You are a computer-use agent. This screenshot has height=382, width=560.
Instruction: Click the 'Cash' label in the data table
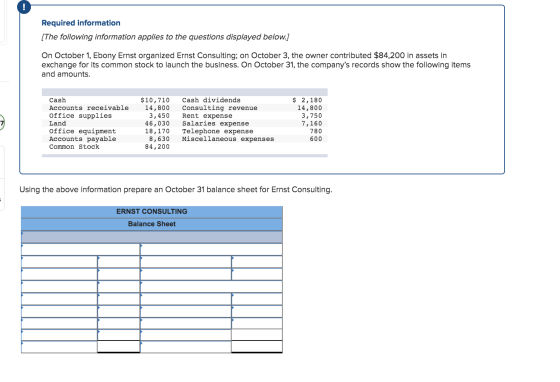[58, 100]
